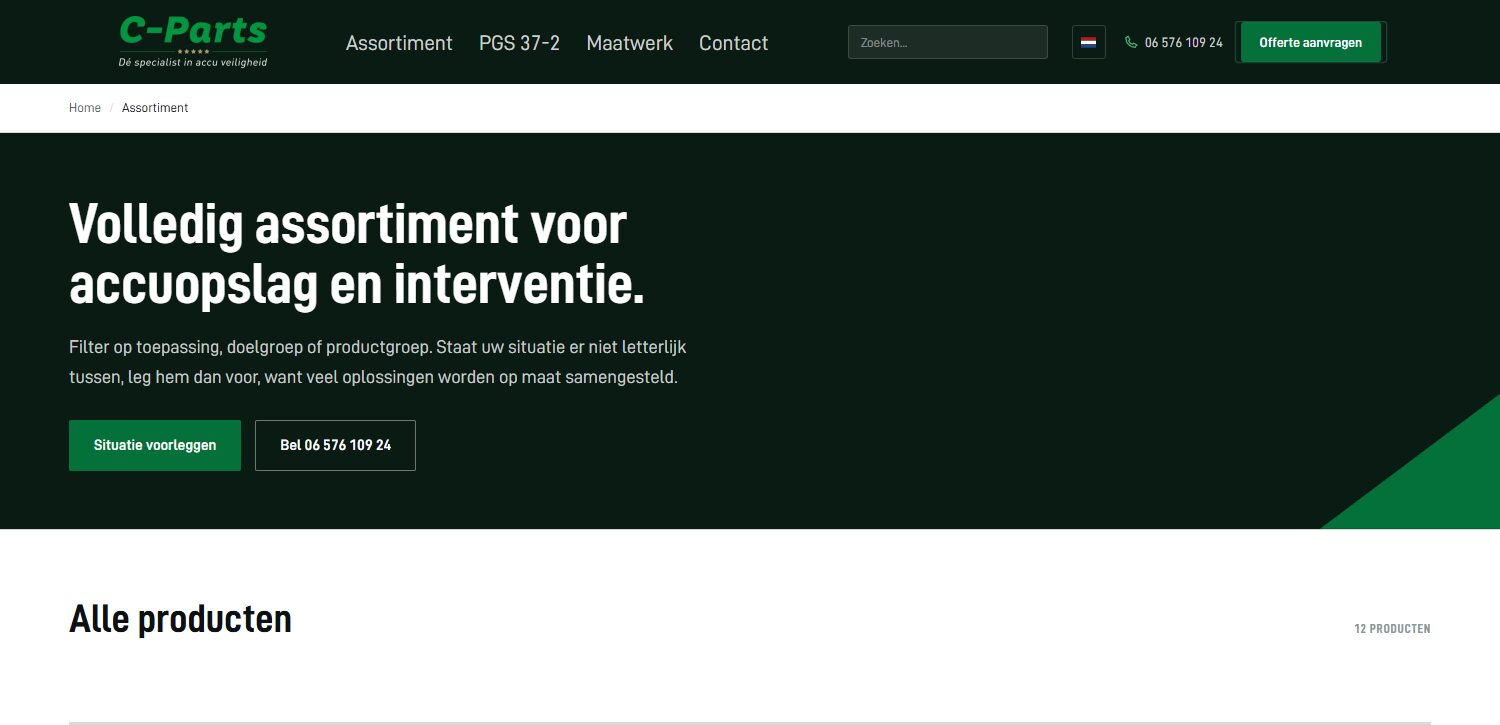
Task: Select the Assortiment breadcrumb
Action: (x=155, y=108)
